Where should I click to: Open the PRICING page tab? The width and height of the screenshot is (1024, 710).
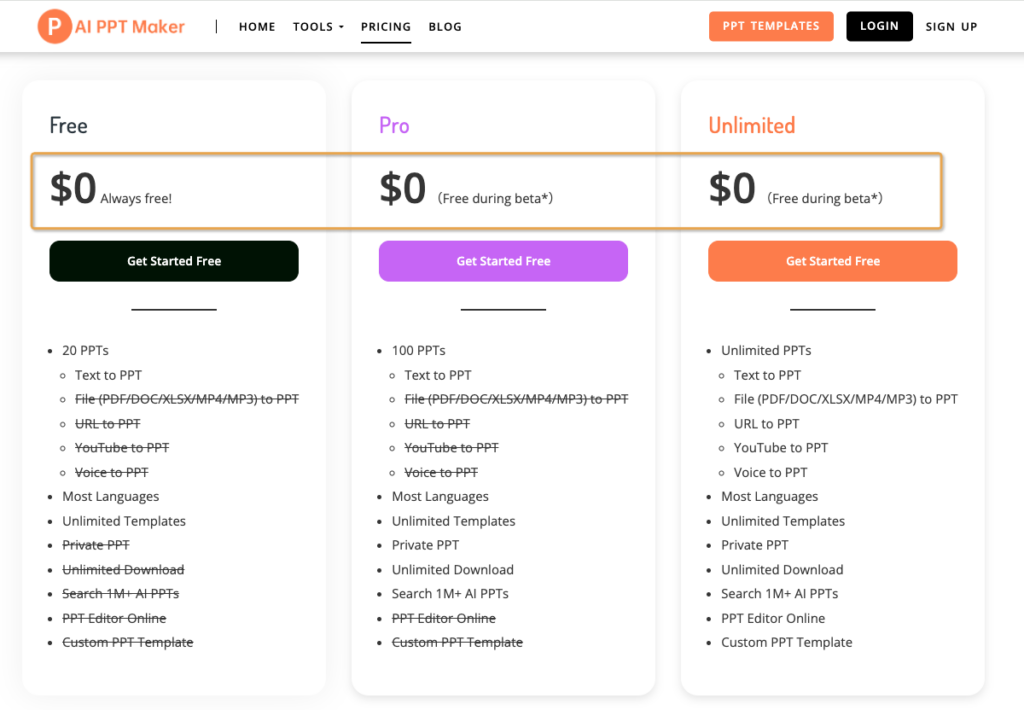(x=386, y=27)
